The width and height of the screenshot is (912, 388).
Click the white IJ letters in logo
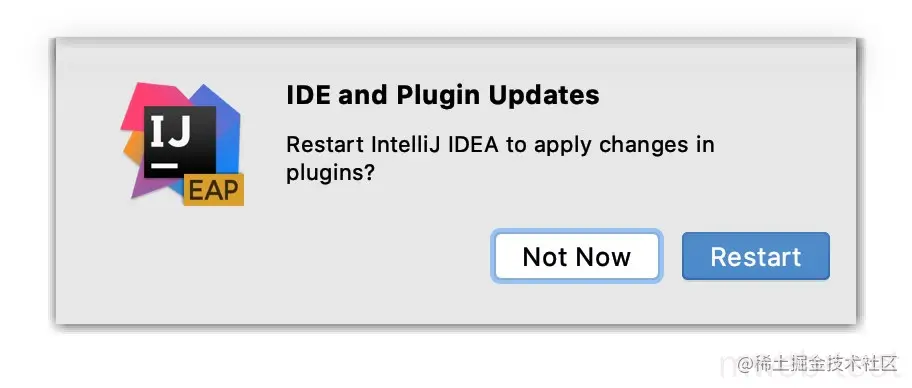point(170,131)
